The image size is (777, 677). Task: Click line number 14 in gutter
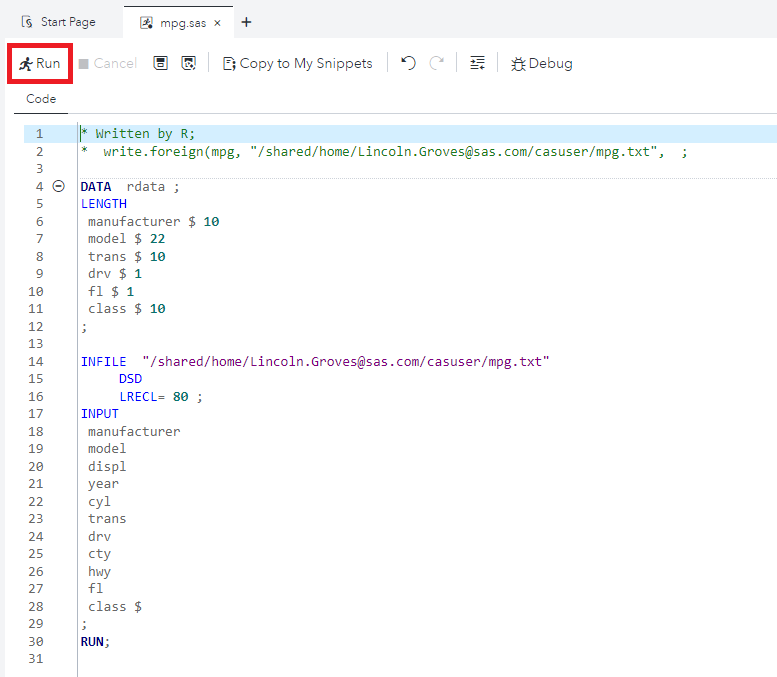[36, 361]
